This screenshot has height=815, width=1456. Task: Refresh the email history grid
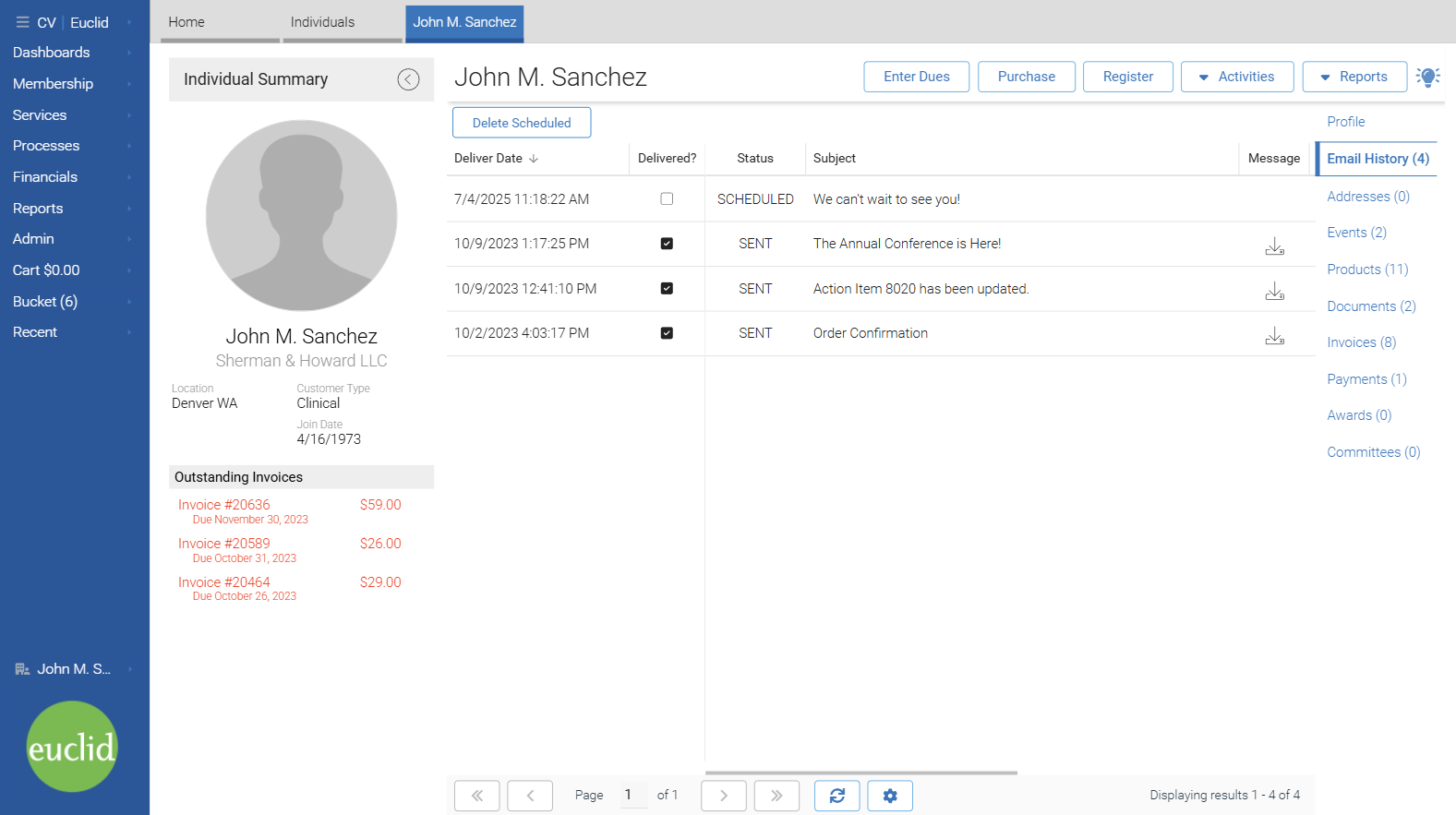(837, 796)
